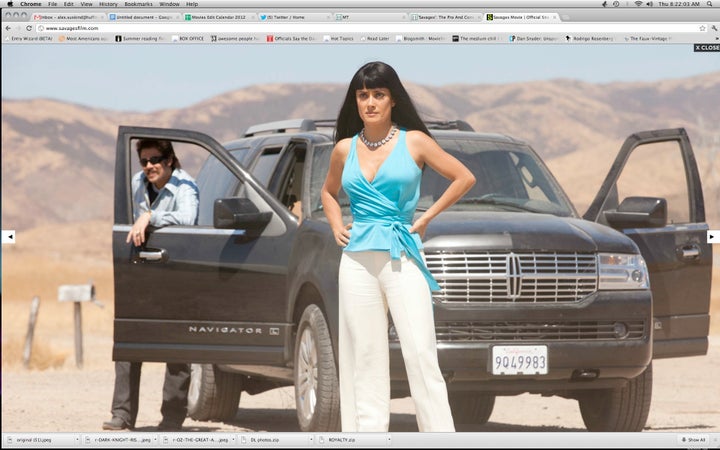This screenshot has width=720, height=450.
Task: Switch to the MT tab
Action: [x=371, y=17]
